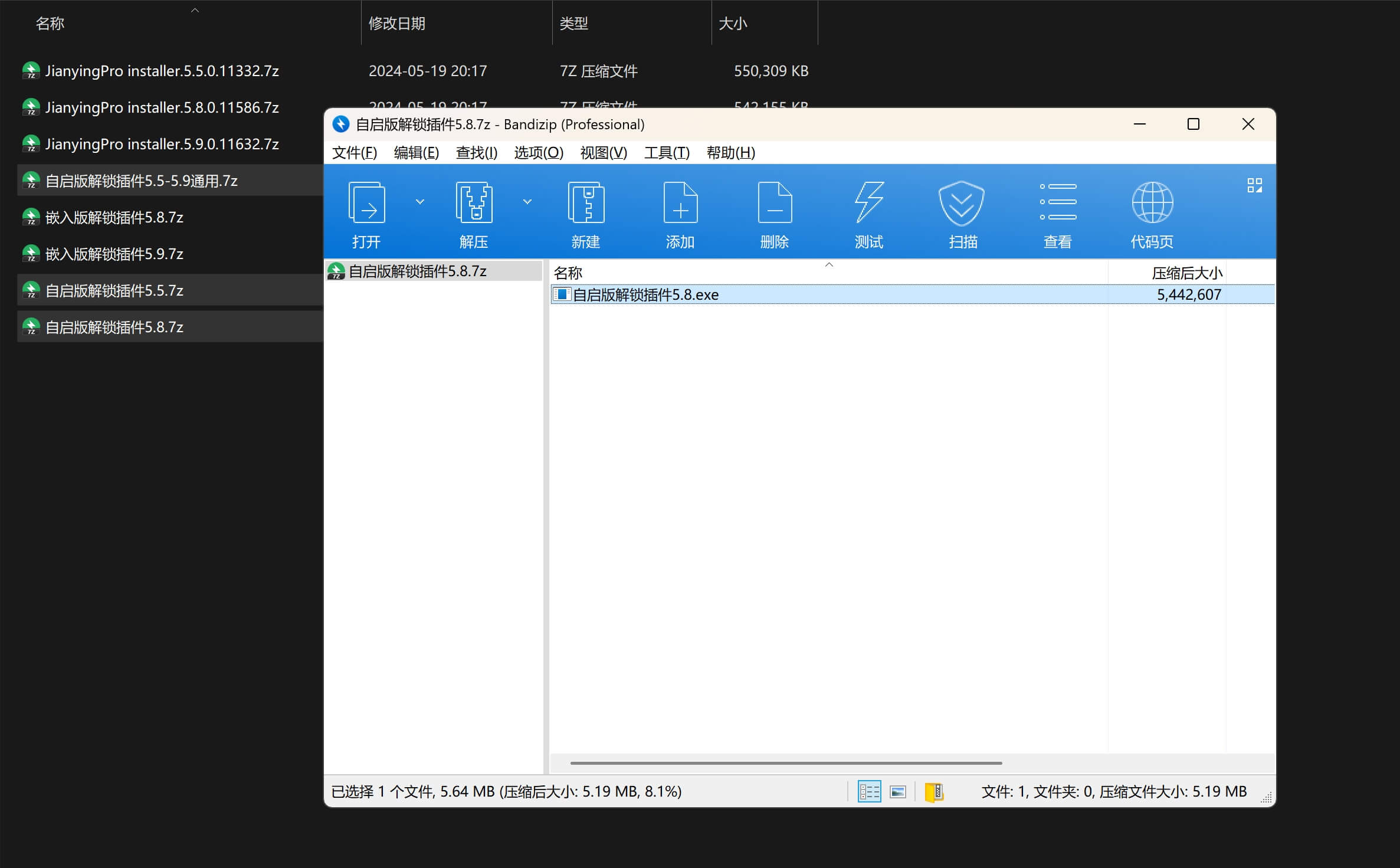Open the 查找(I) menu

477,153
